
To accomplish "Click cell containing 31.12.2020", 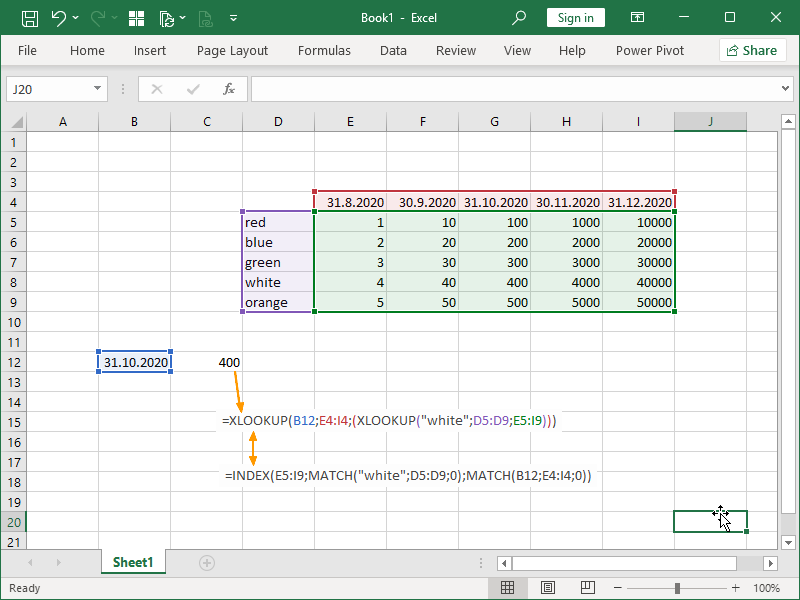I will click(638, 202).
